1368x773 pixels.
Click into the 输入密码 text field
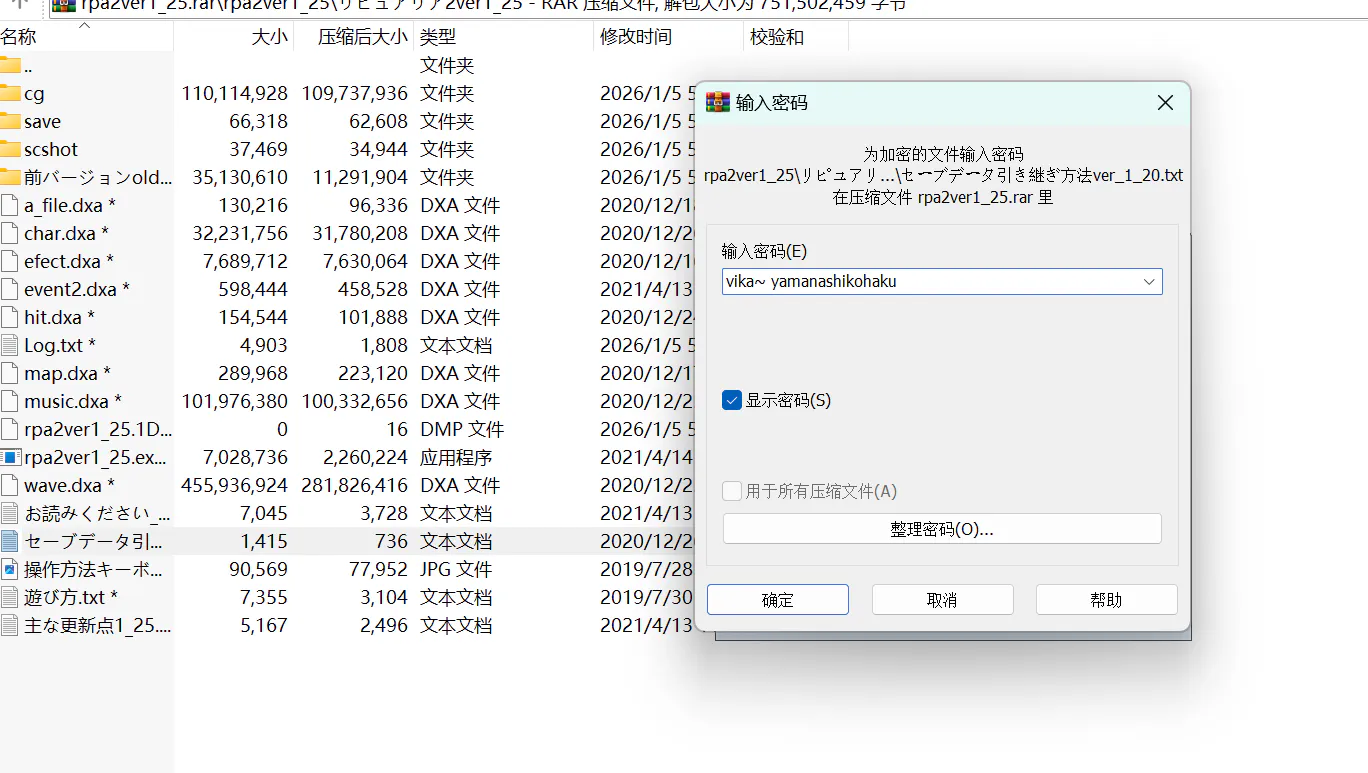tap(930, 282)
